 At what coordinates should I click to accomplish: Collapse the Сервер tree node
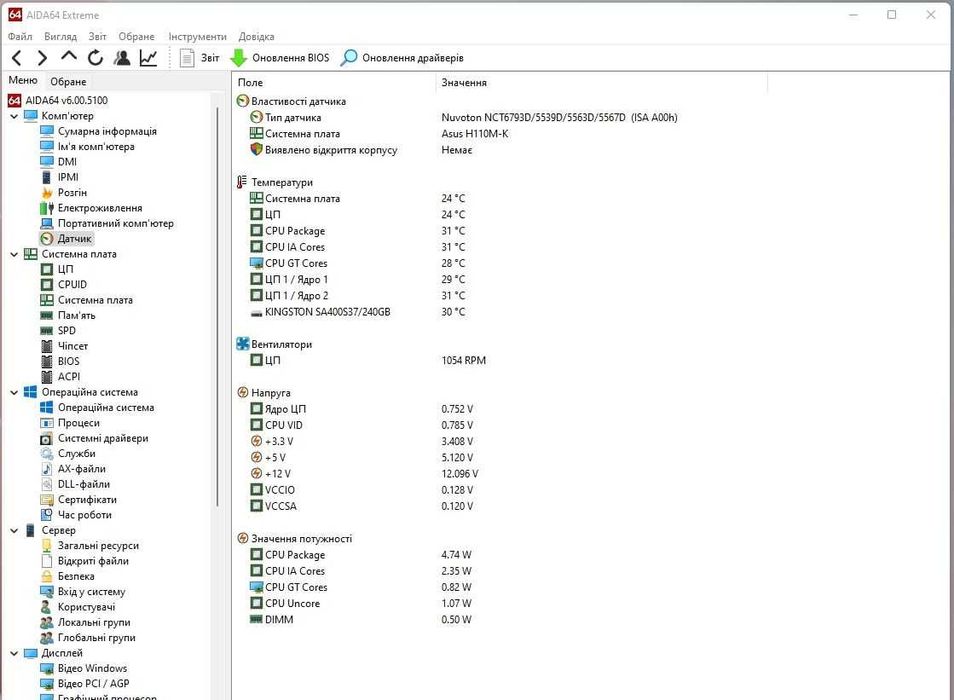pyautogui.click(x=14, y=530)
